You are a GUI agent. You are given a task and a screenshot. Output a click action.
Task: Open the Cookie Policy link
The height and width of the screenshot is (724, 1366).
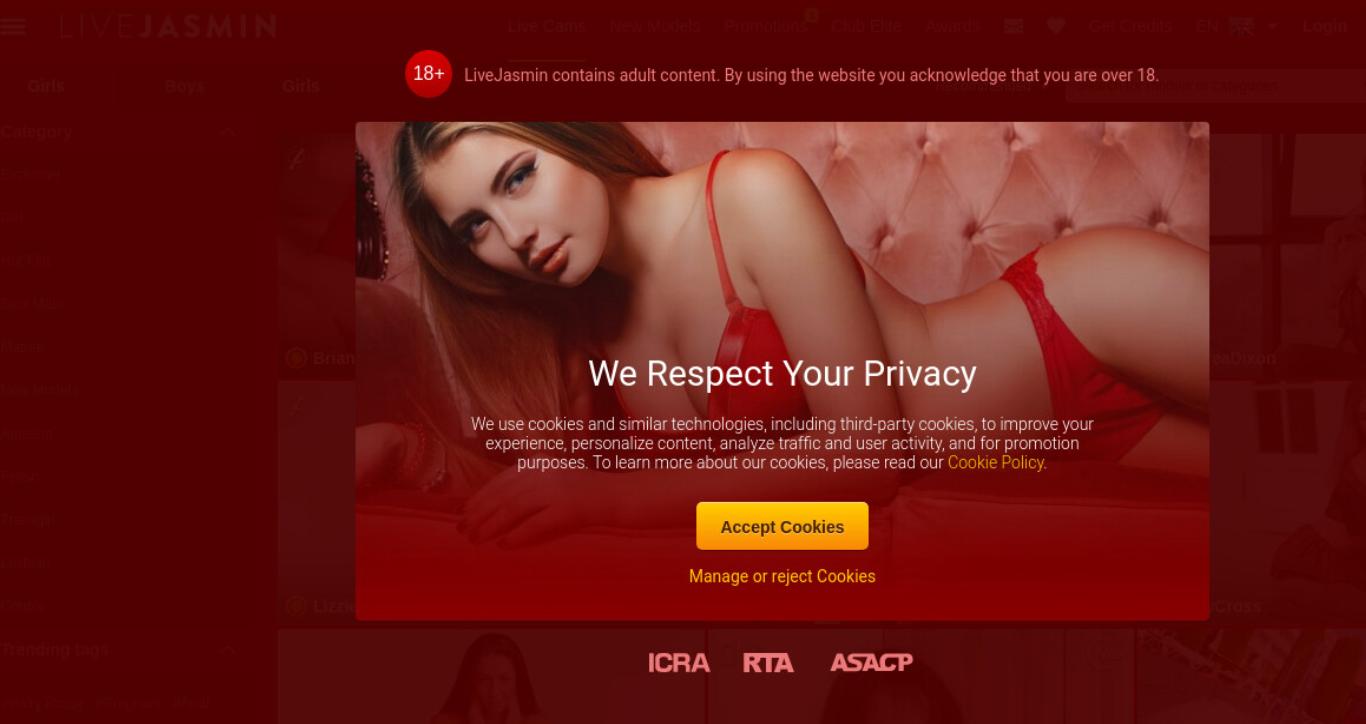(x=996, y=463)
